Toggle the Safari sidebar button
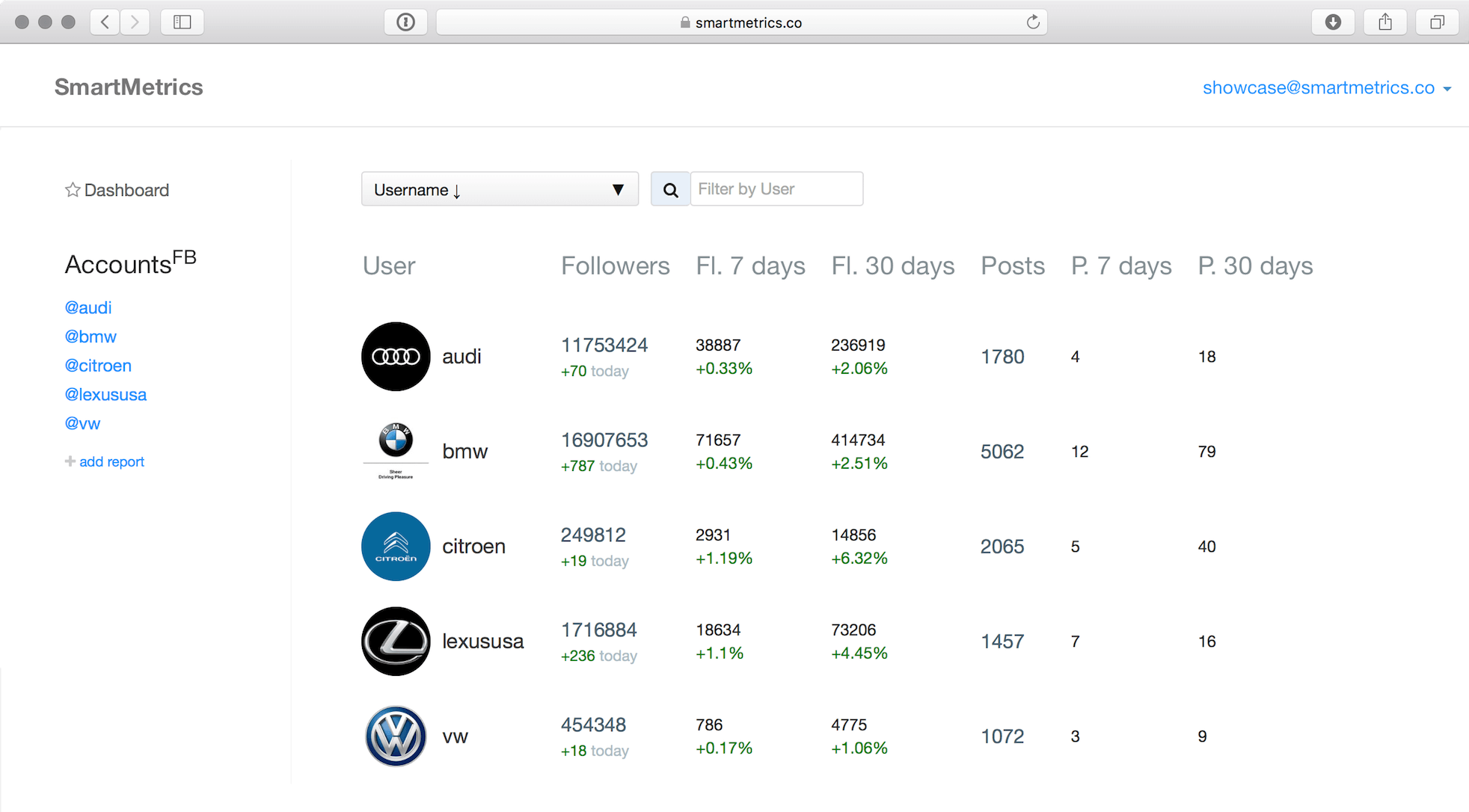This screenshot has width=1469, height=812. [x=182, y=22]
